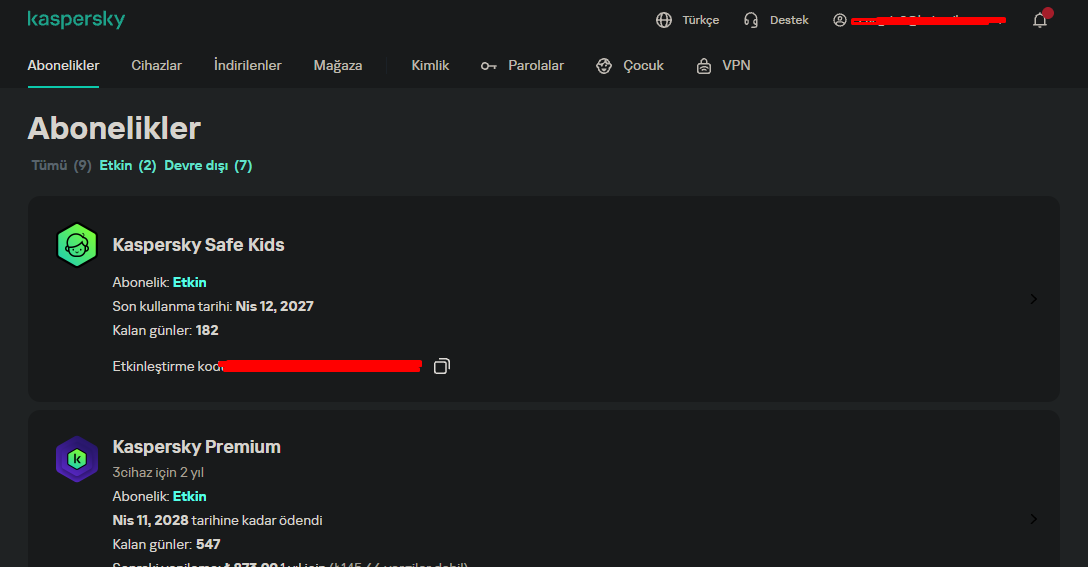Filter subscriptions by Etkin (2)
1088x567 pixels.
point(128,165)
